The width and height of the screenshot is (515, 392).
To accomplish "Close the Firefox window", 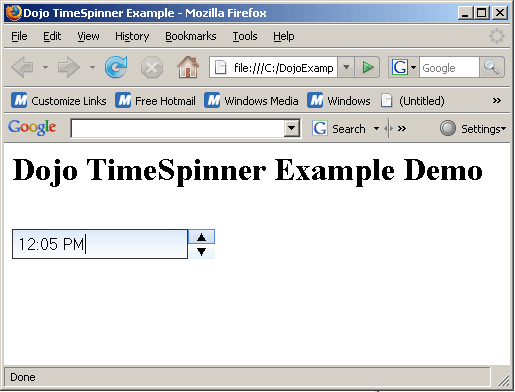I will 500,13.
